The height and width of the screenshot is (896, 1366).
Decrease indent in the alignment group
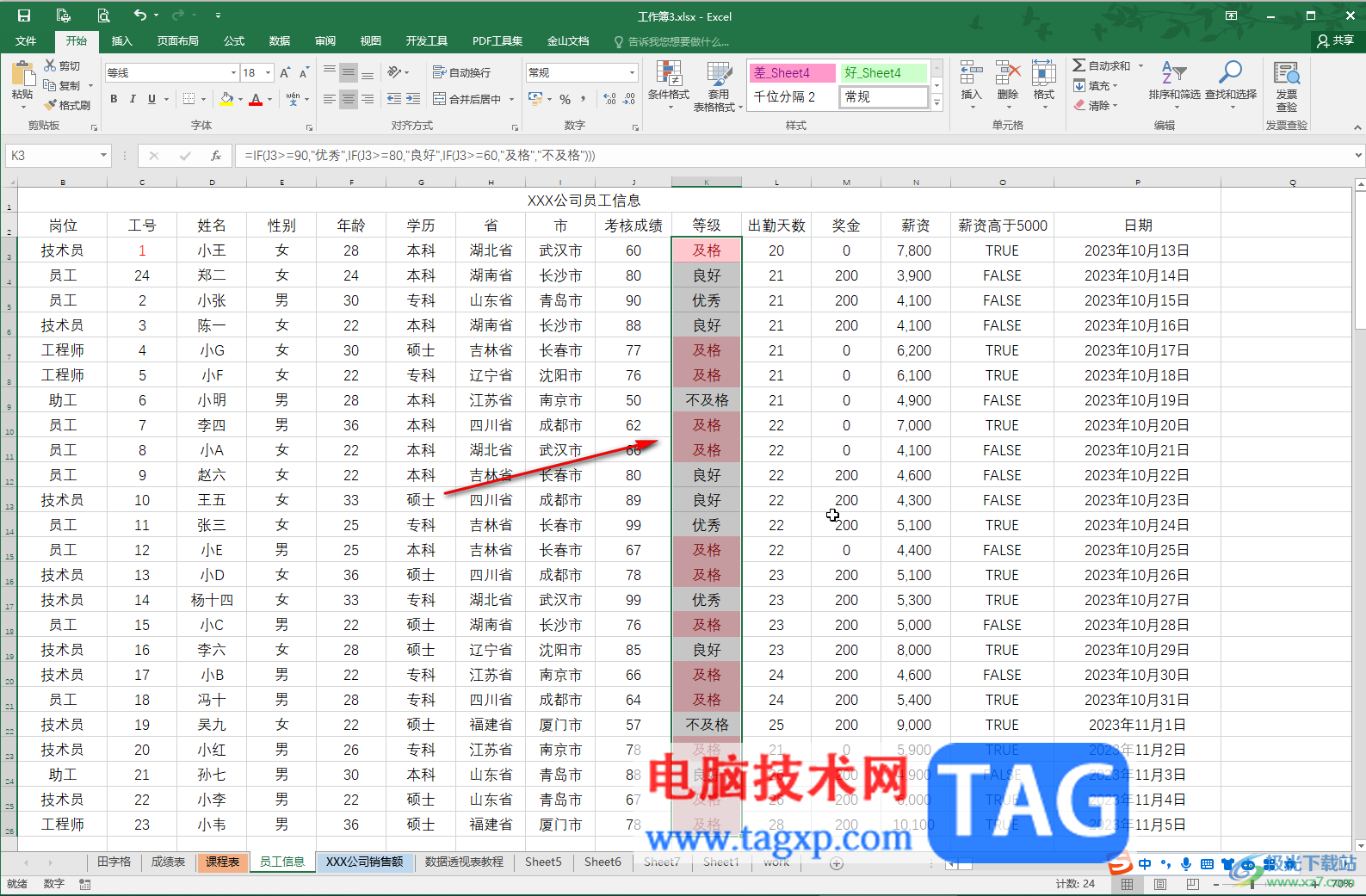(x=394, y=99)
